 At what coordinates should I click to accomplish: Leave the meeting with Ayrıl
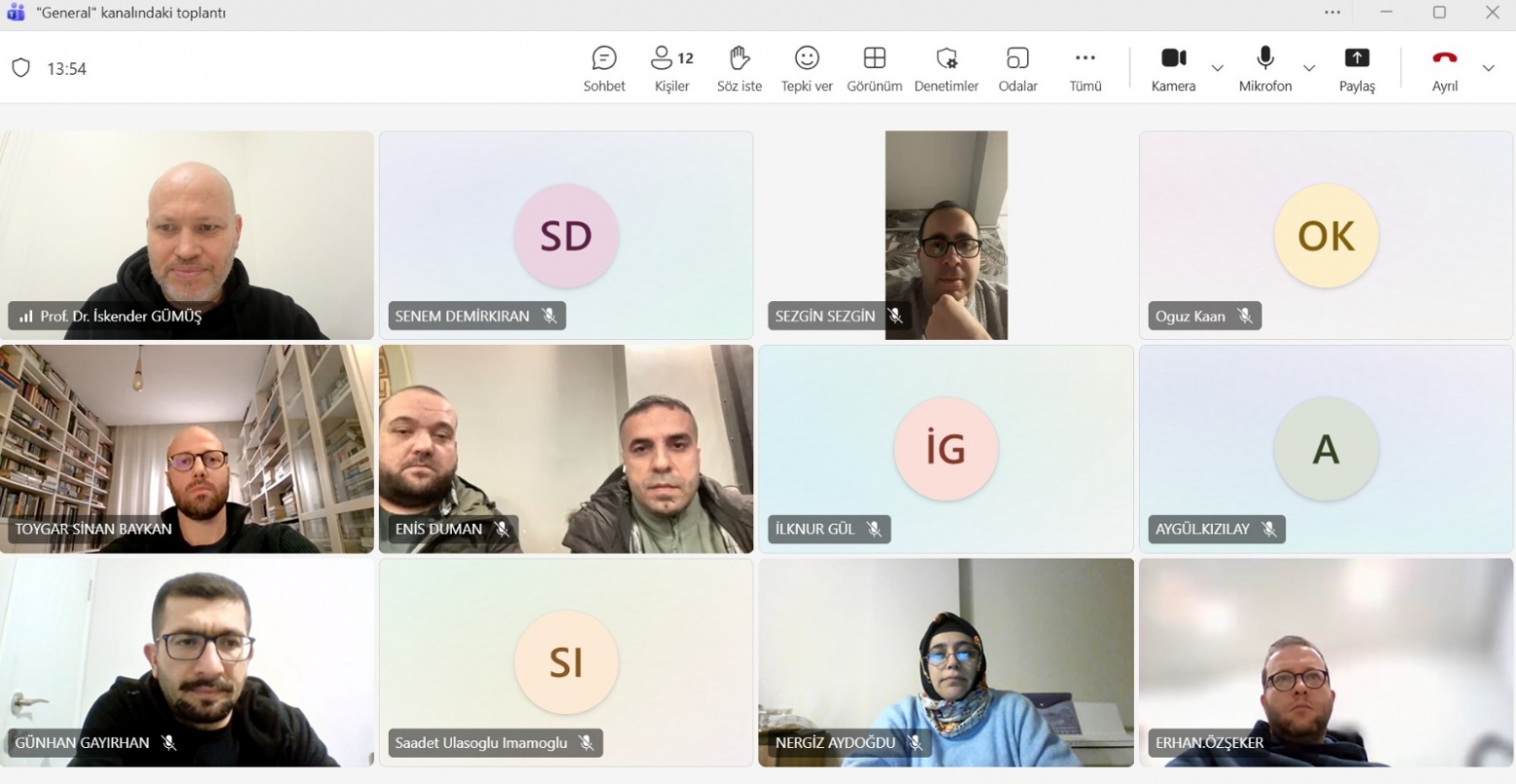(1444, 68)
